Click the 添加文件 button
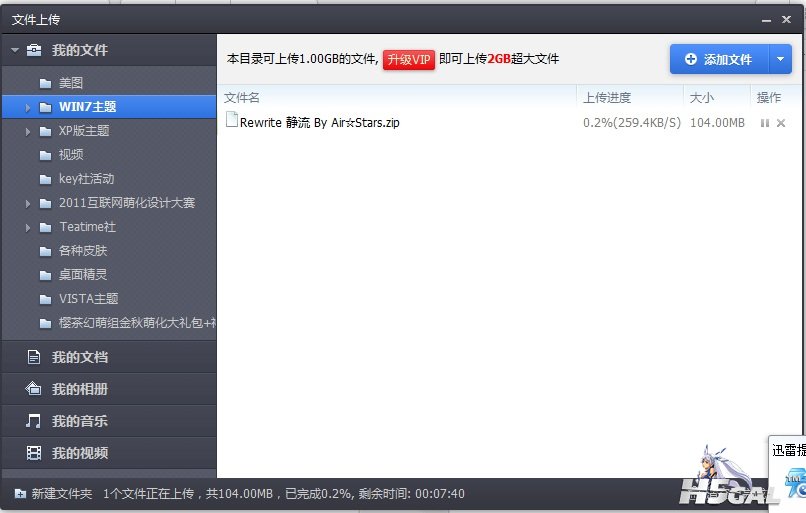The width and height of the screenshot is (806, 513). tap(718, 60)
